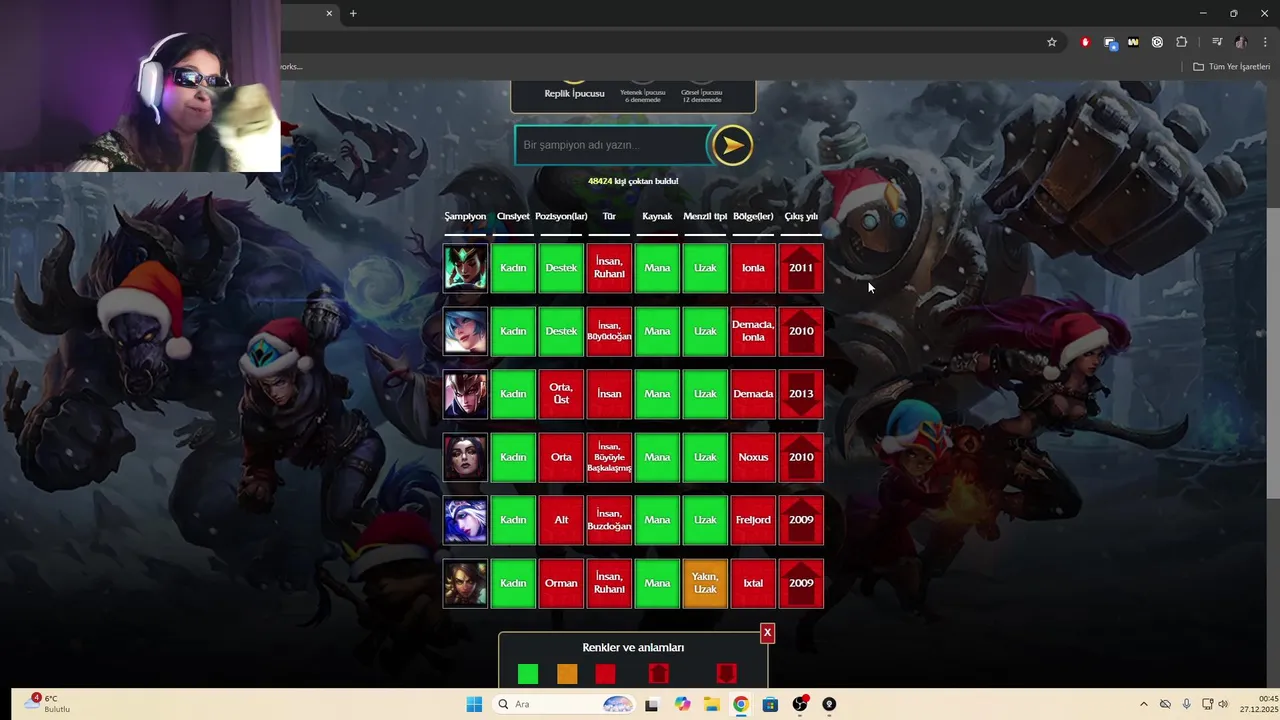Submit guess with the golden arrow button

click(x=732, y=145)
